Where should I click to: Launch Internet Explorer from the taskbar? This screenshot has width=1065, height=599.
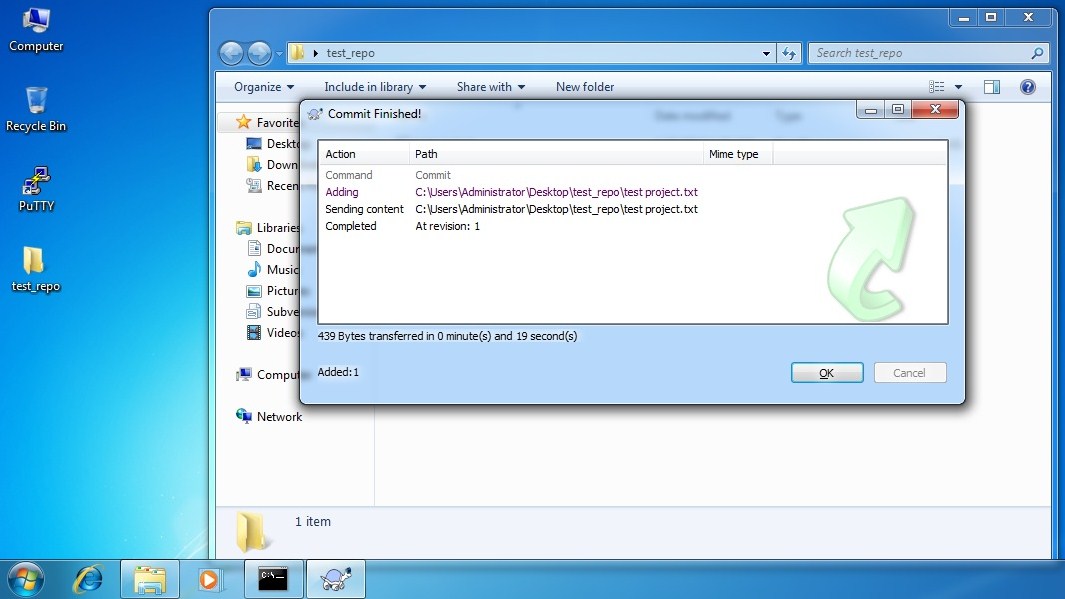coord(88,578)
